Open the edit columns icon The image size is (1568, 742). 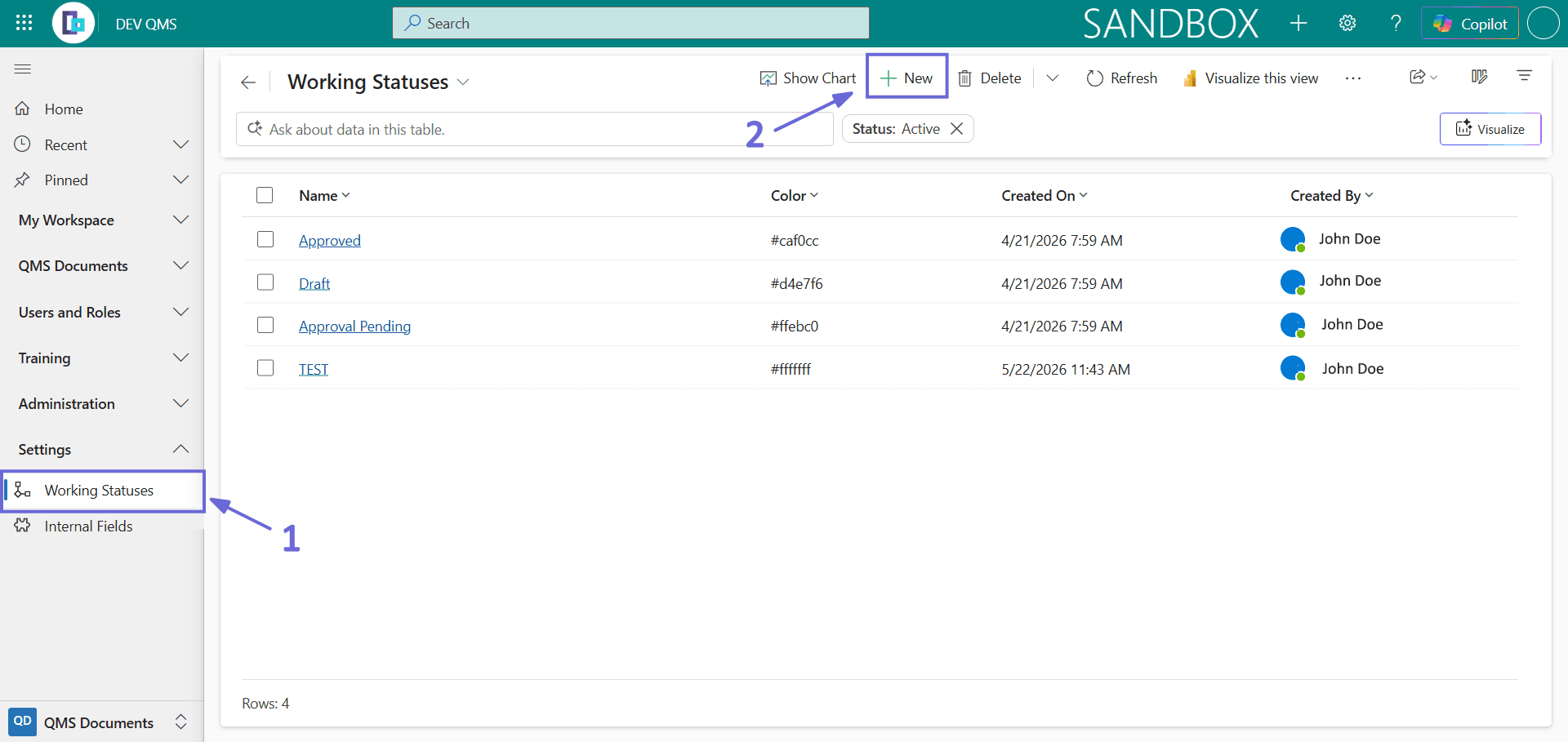[1479, 77]
